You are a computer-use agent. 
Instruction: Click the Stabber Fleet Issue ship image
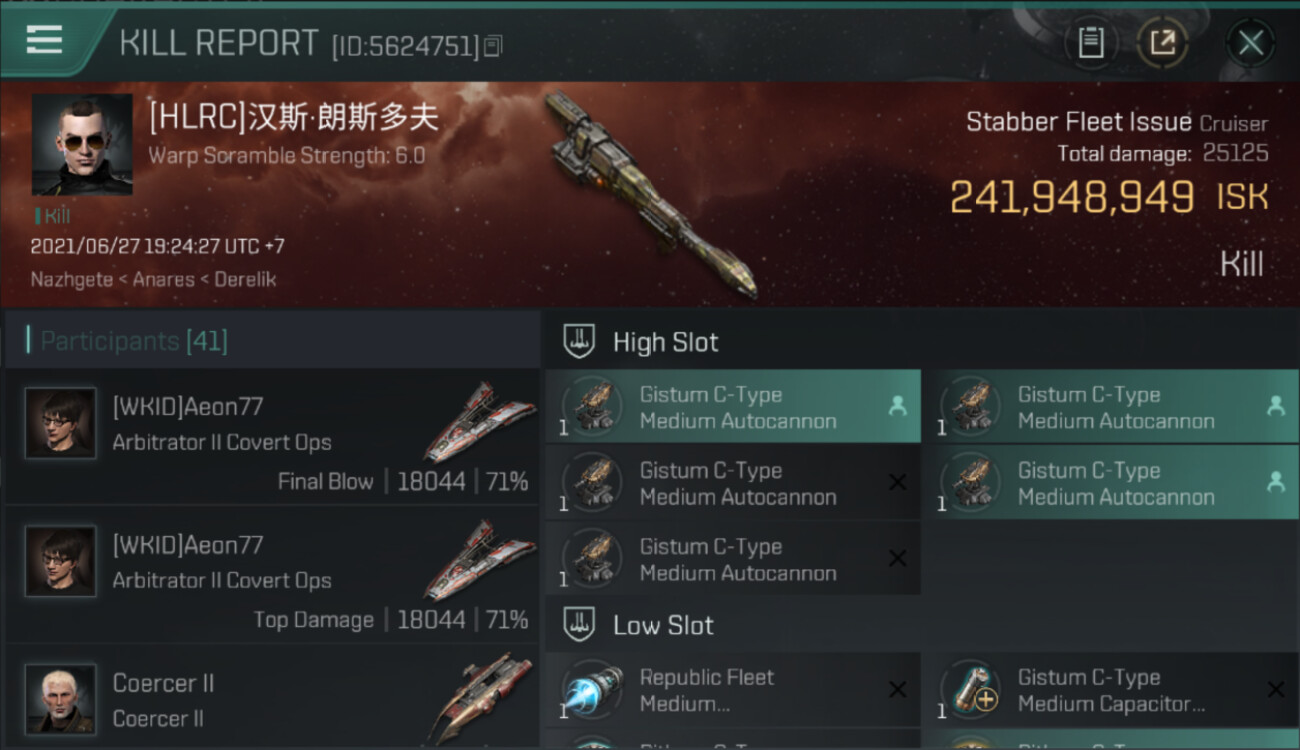650,195
